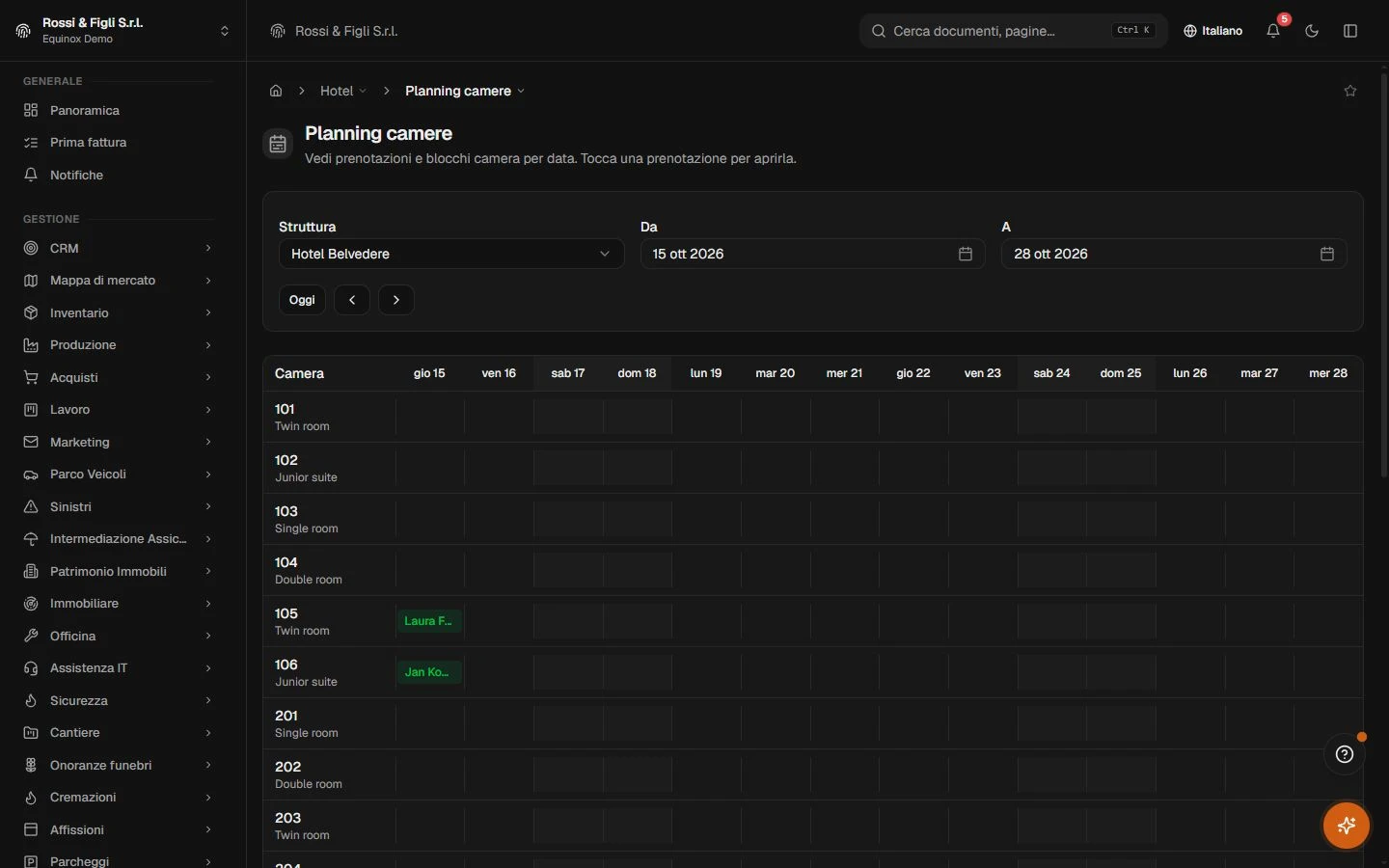Image resolution: width=1389 pixels, height=868 pixels.
Task: Mark page as favorite with star icon
Action: point(1350,91)
